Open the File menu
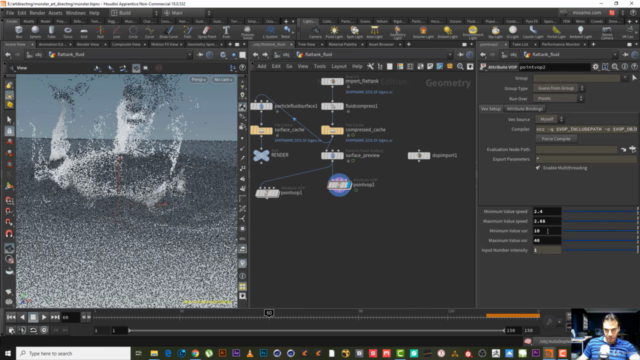 (10, 13)
